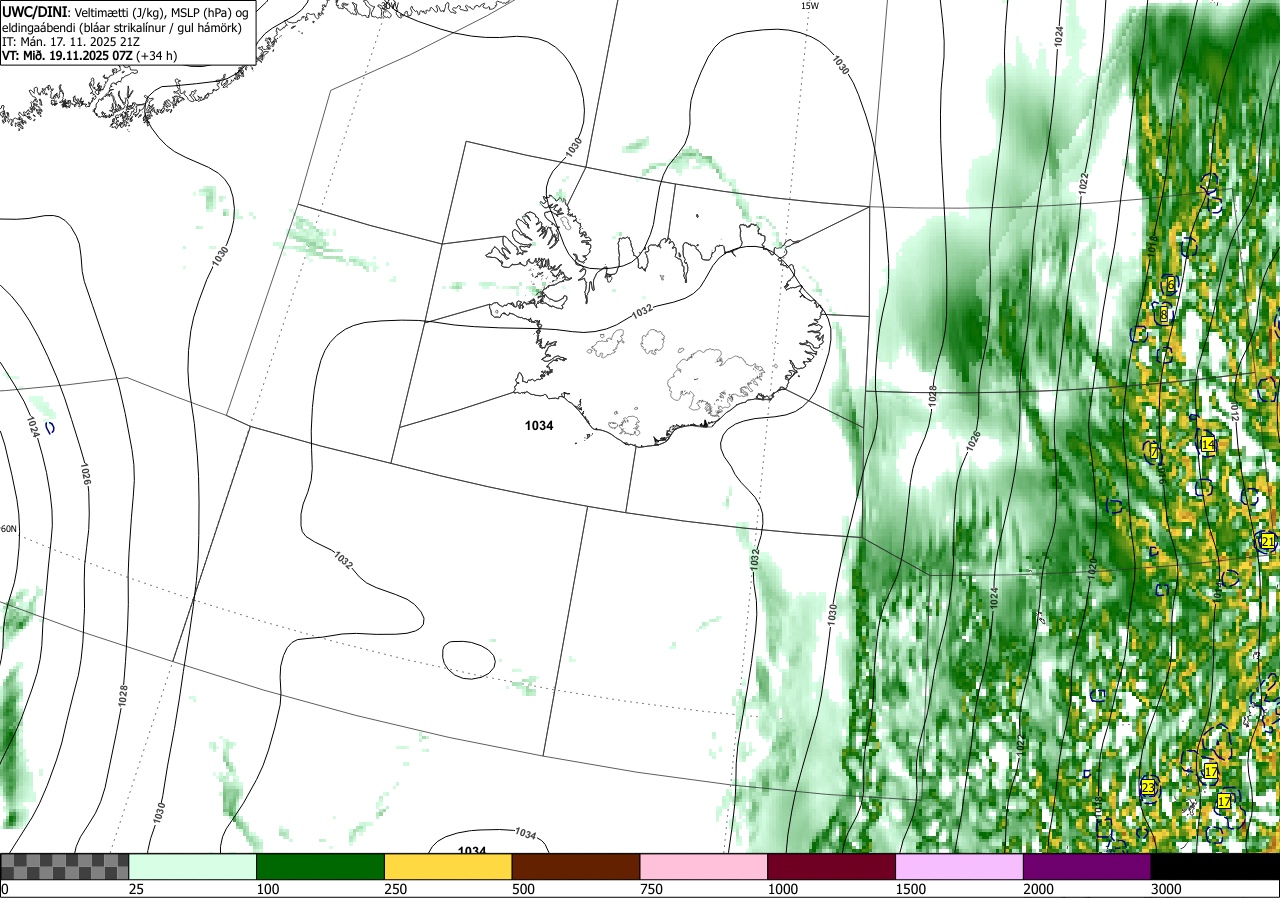The height and width of the screenshot is (898, 1280).
Task: Click the '60N' latitude label
Action: tap(8, 529)
